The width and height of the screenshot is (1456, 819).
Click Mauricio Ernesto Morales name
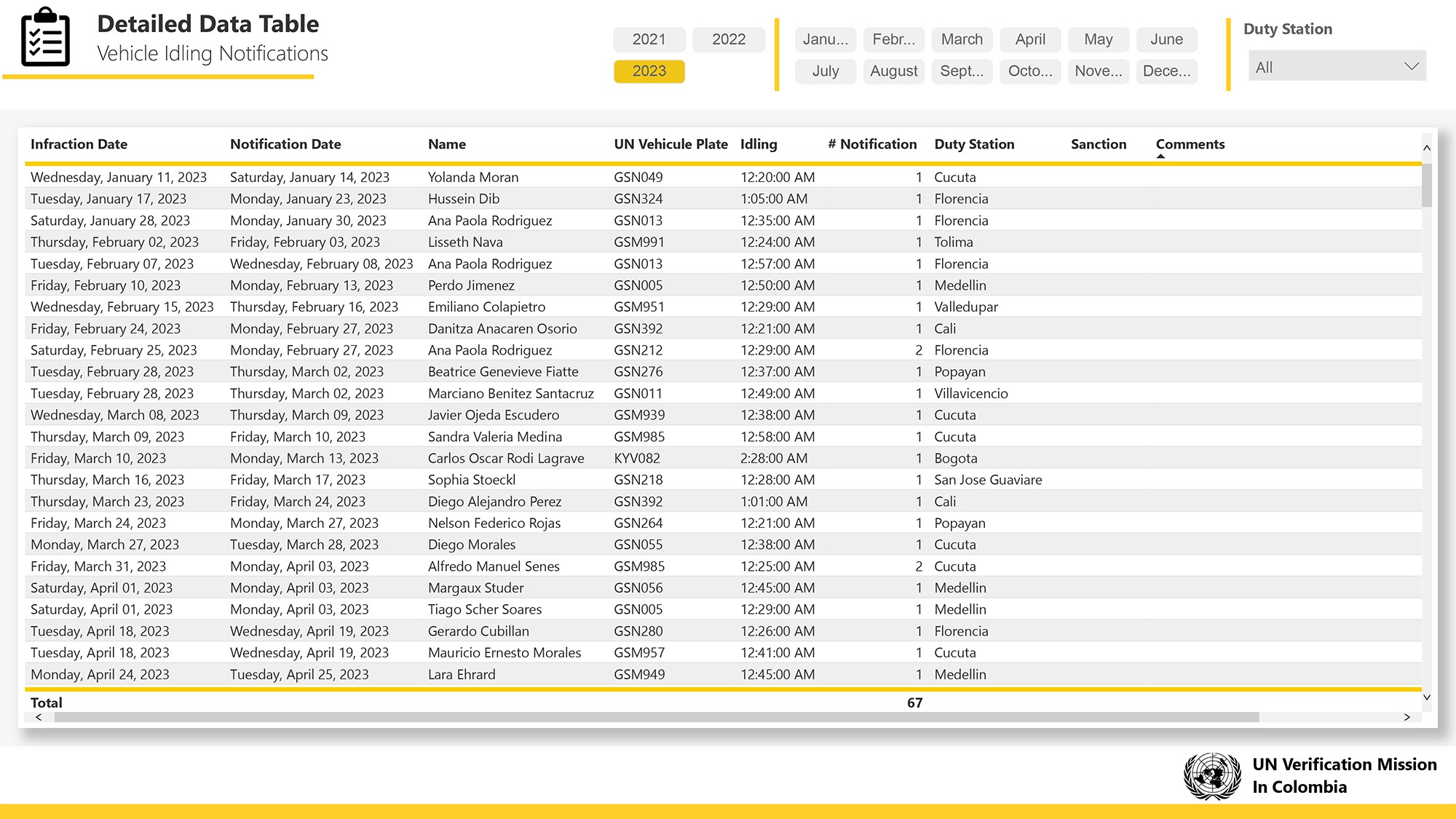[x=505, y=653]
